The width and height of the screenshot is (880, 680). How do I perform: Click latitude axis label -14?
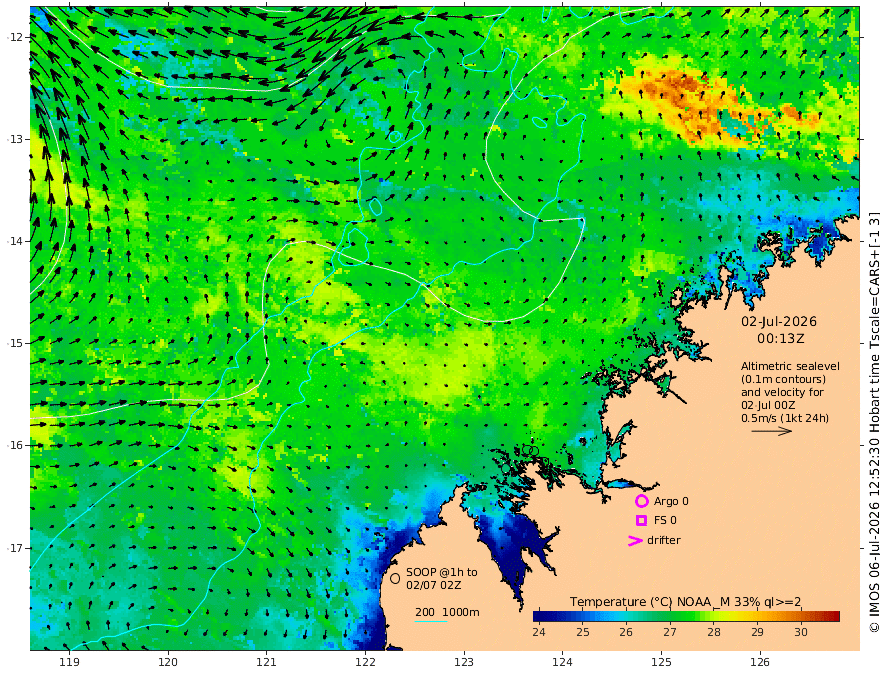point(15,241)
